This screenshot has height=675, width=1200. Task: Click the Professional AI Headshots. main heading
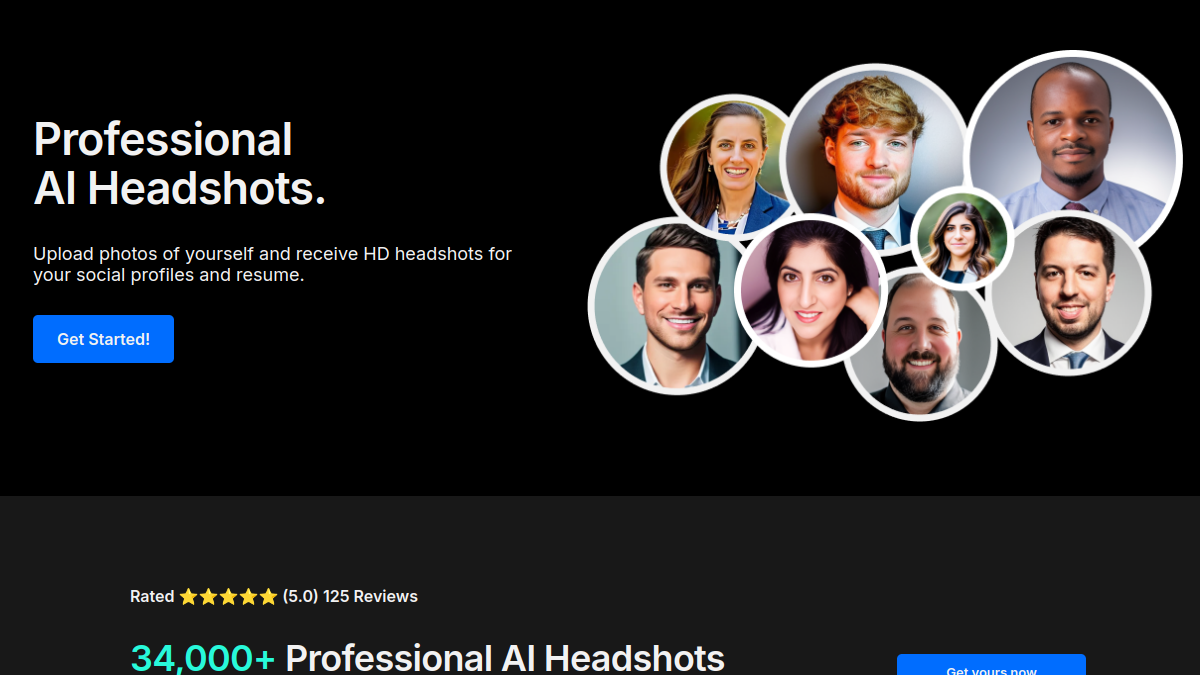[x=180, y=163]
